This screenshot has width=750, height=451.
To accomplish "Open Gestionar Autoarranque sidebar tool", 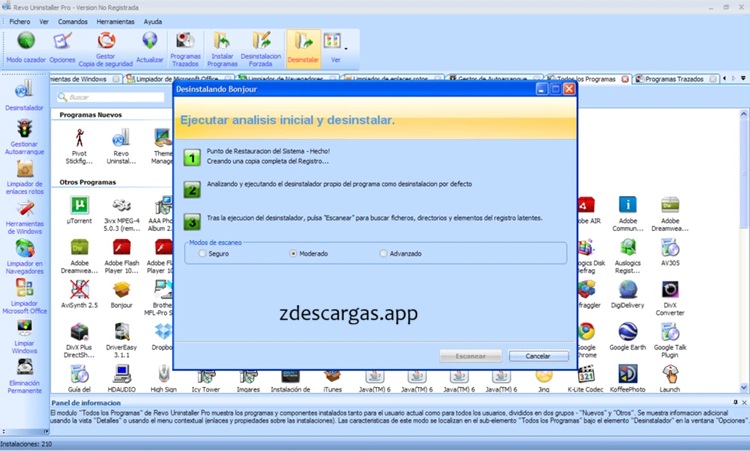I will tap(24, 137).
